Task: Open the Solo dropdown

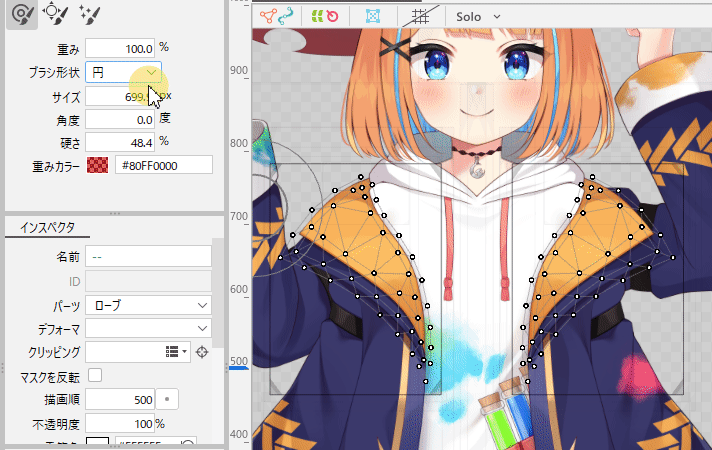Action: pyautogui.click(x=478, y=17)
